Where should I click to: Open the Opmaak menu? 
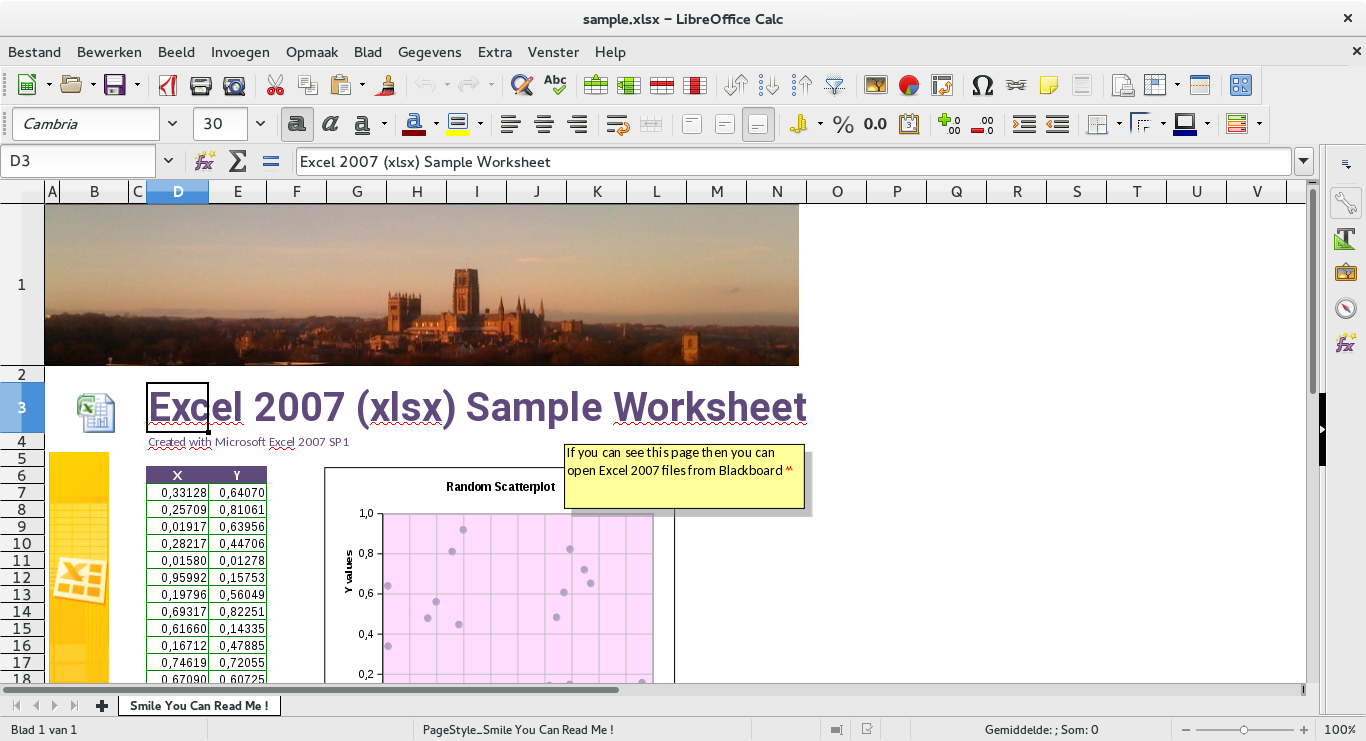(312, 52)
